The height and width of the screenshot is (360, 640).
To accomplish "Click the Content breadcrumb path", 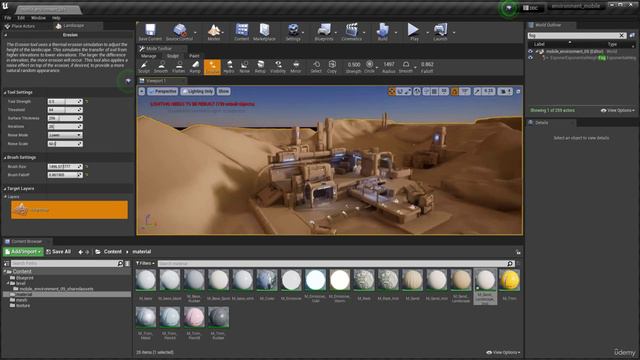I will tap(113, 252).
